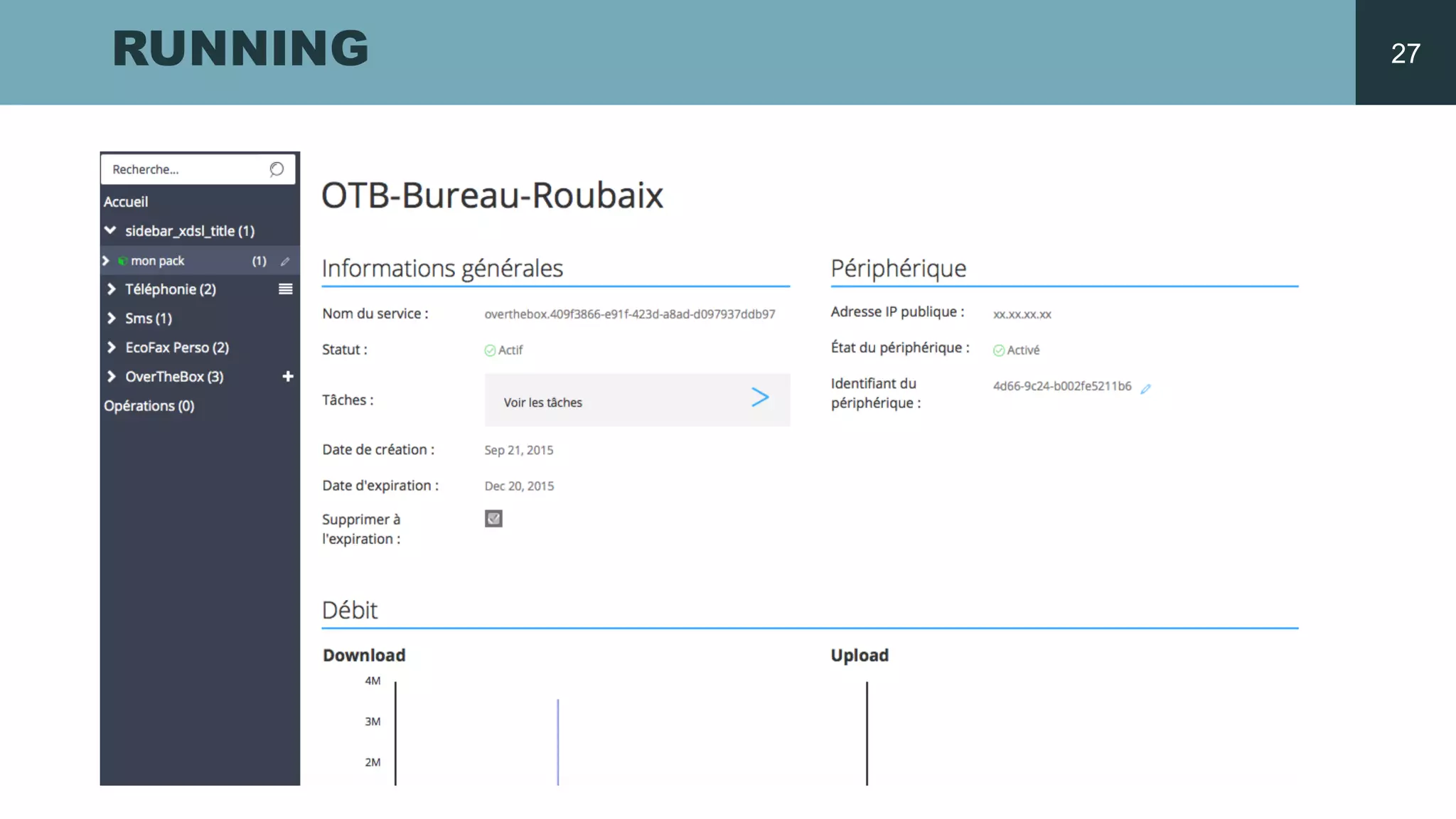This screenshot has height=819, width=1456.
Task: Click the green Activé device state icon
Action: [x=999, y=350]
